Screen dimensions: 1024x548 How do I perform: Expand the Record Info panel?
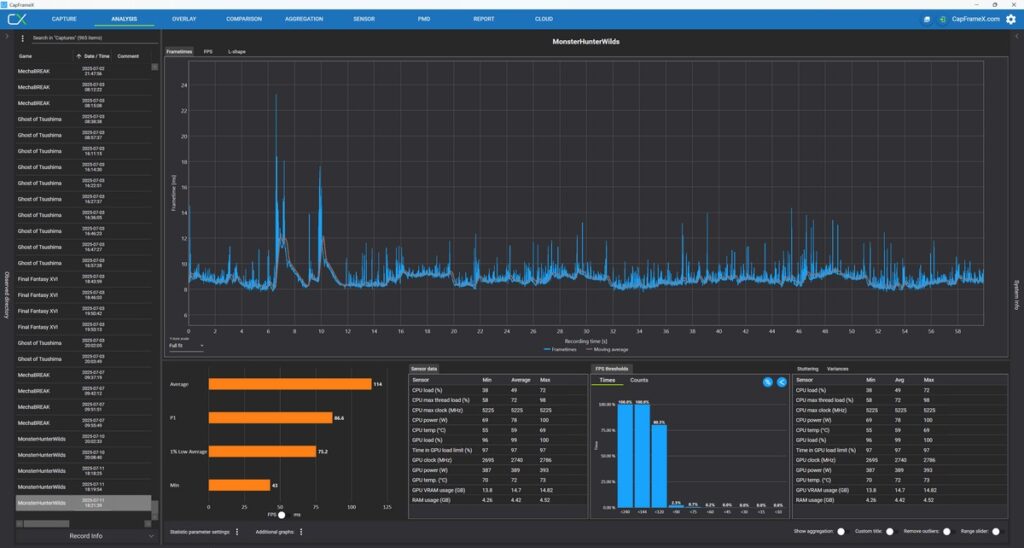click(86, 536)
